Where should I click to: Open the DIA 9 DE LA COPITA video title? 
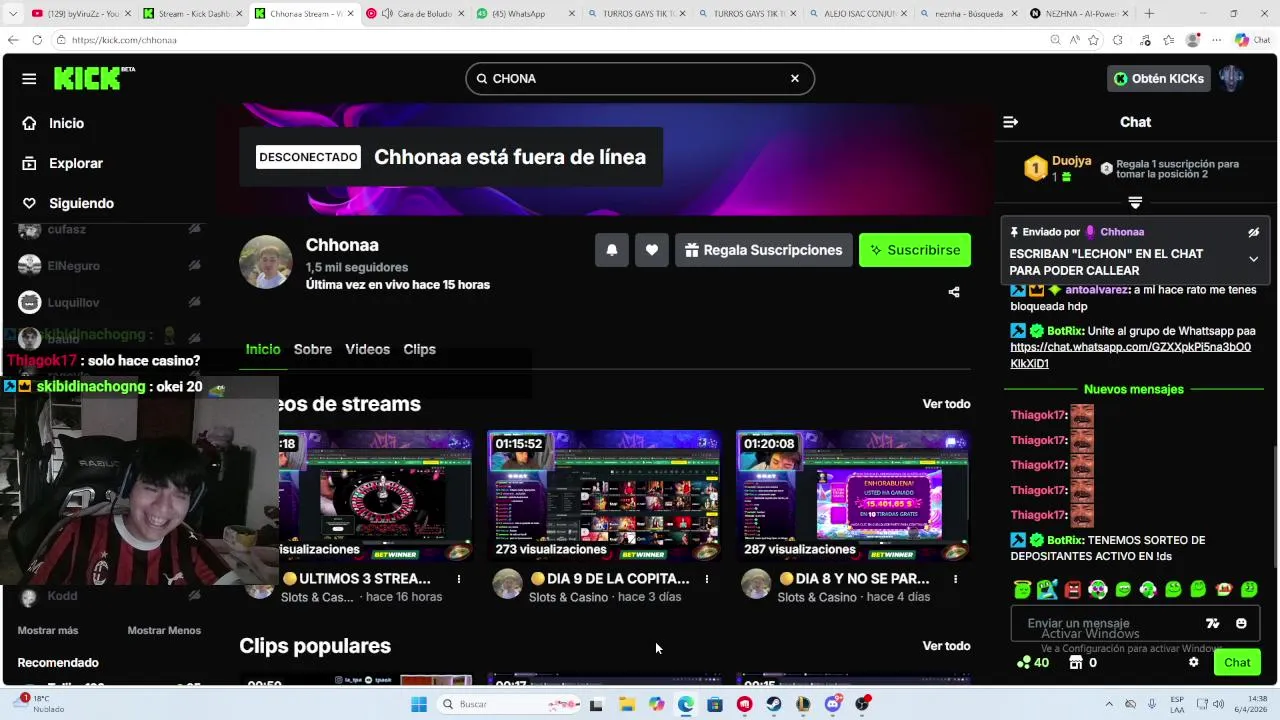(610, 579)
